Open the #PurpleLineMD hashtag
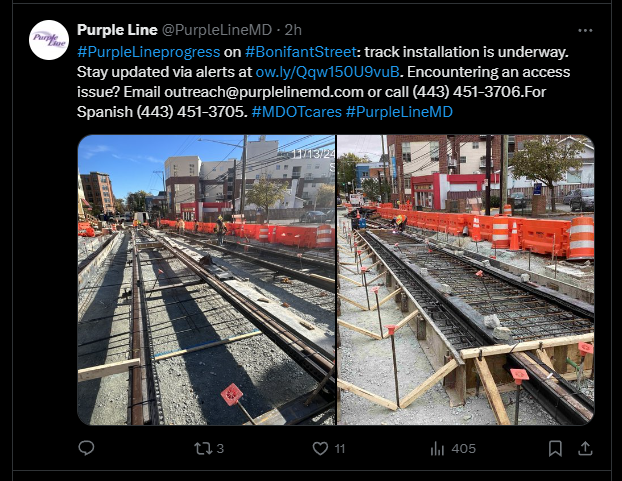 point(399,112)
